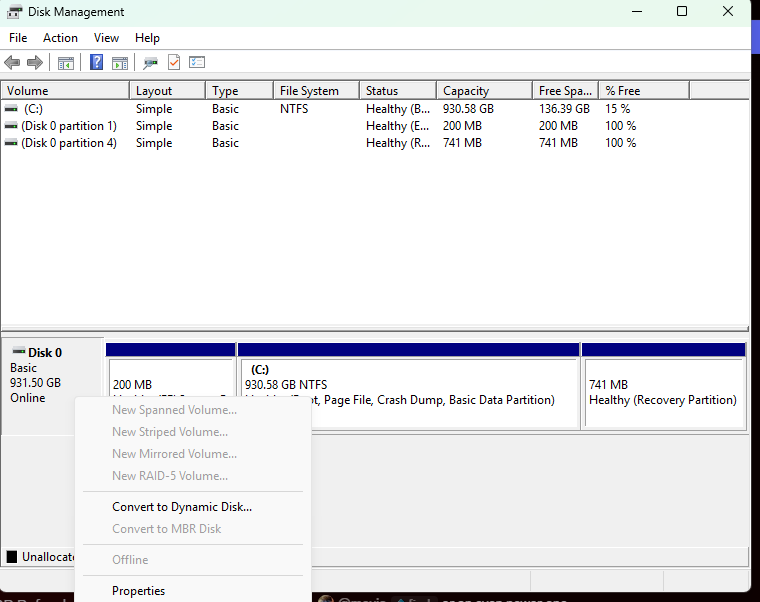Select the (C:) 930.58 GB NTFS partition block
This screenshot has width=760, height=602.
coord(409,385)
